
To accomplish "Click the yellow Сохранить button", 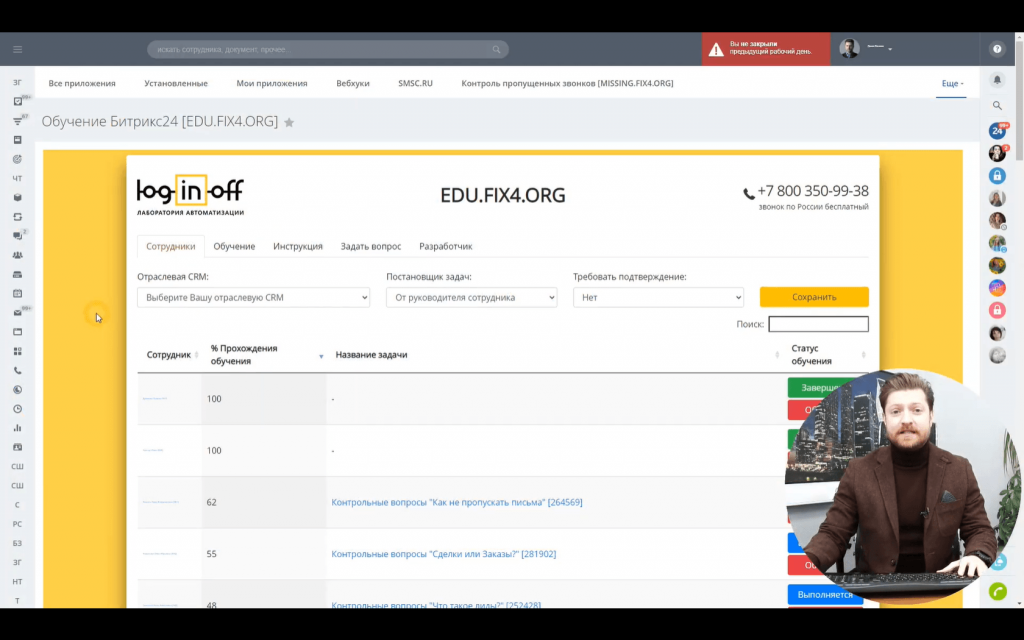I will click(814, 297).
